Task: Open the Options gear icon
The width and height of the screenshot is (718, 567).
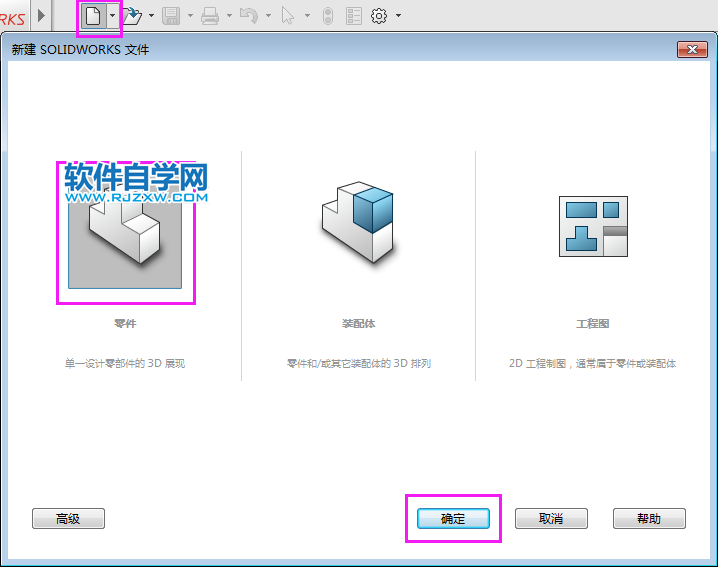Action: [x=379, y=16]
